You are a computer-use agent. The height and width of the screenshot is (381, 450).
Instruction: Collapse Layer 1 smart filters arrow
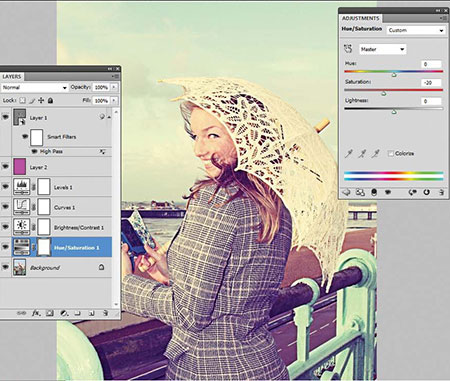109,117
